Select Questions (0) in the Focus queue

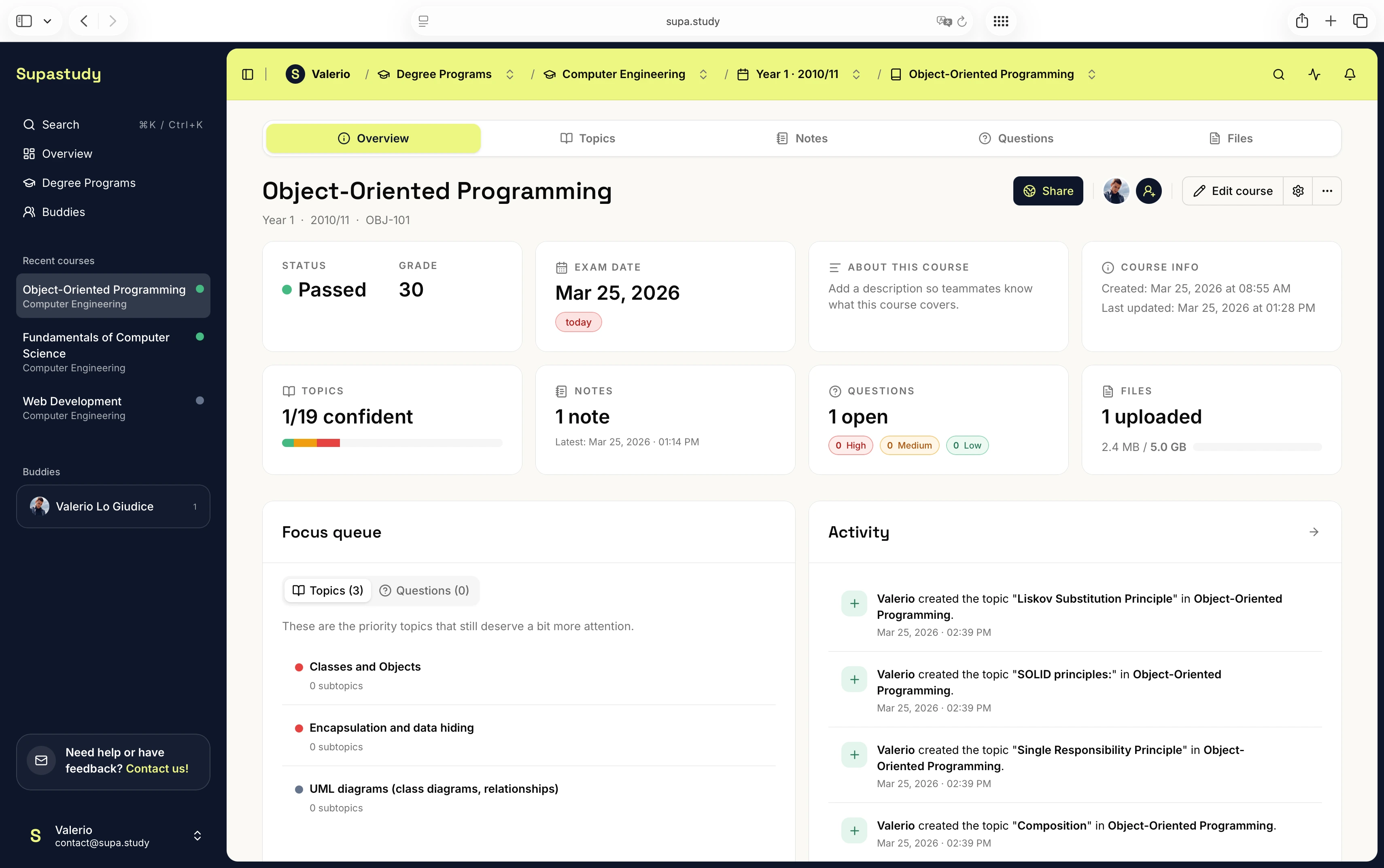pyautogui.click(x=424, y=590)
